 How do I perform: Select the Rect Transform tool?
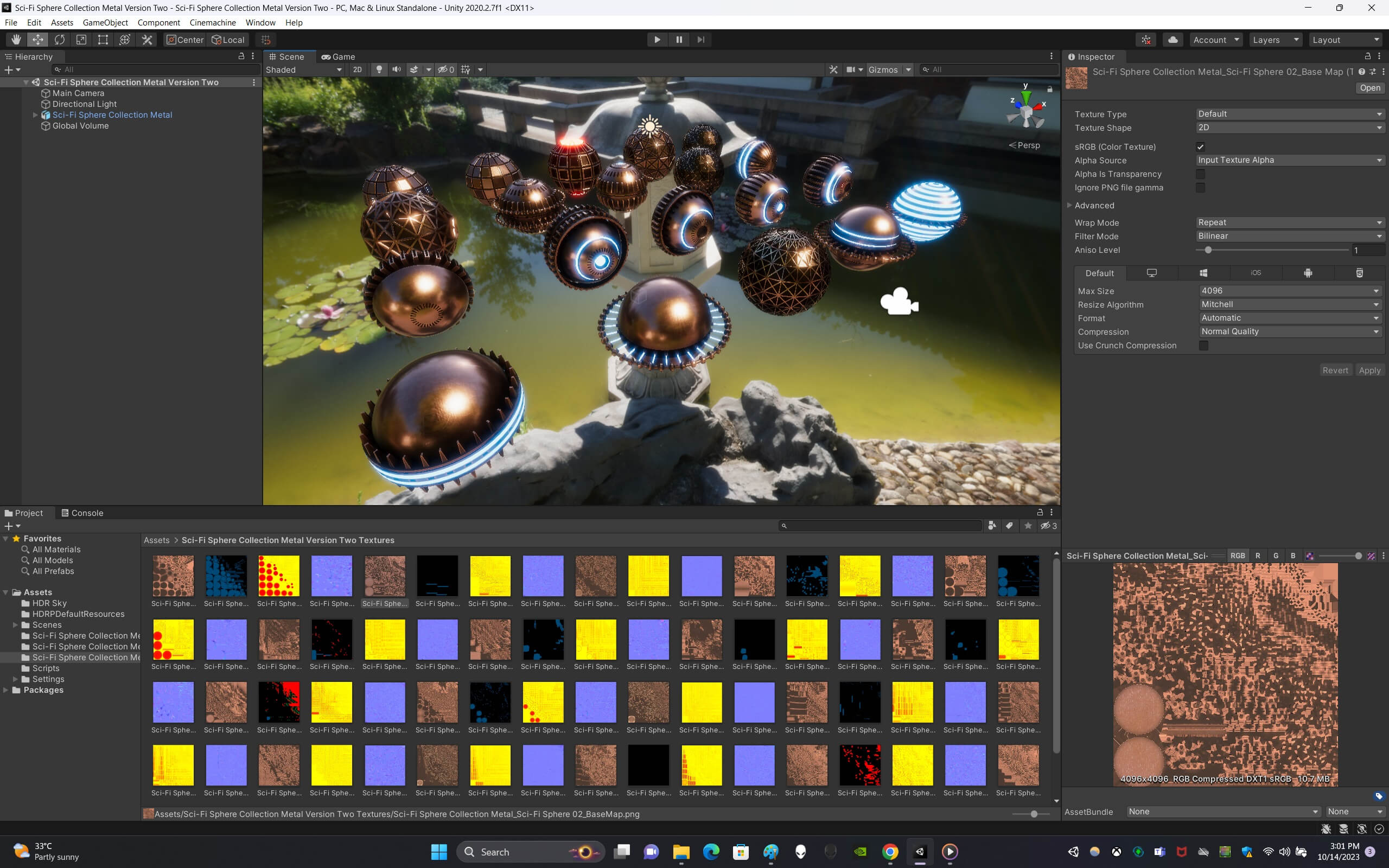(x=103, y=40)
